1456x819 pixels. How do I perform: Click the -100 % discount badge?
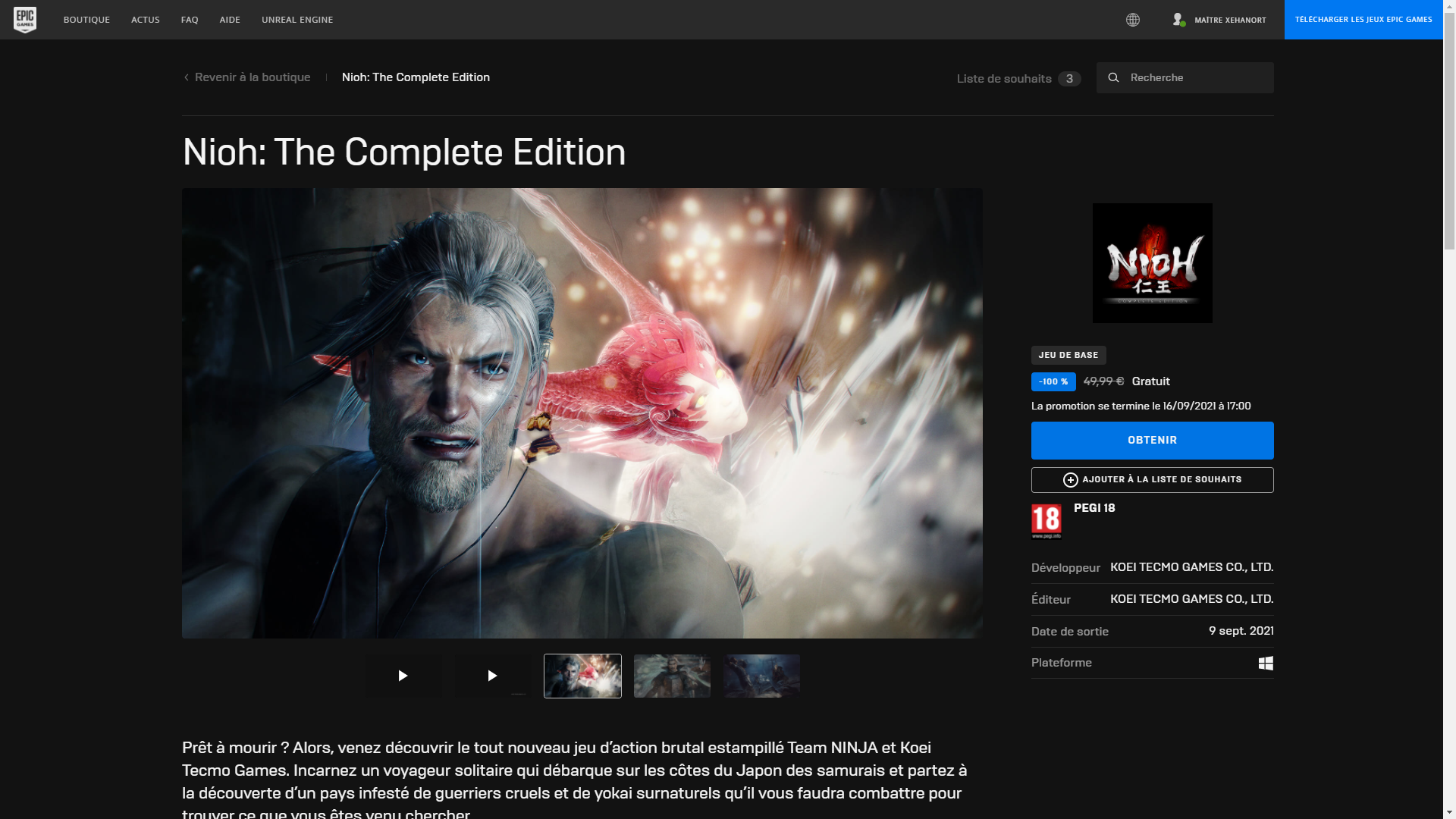[1053, 381]
